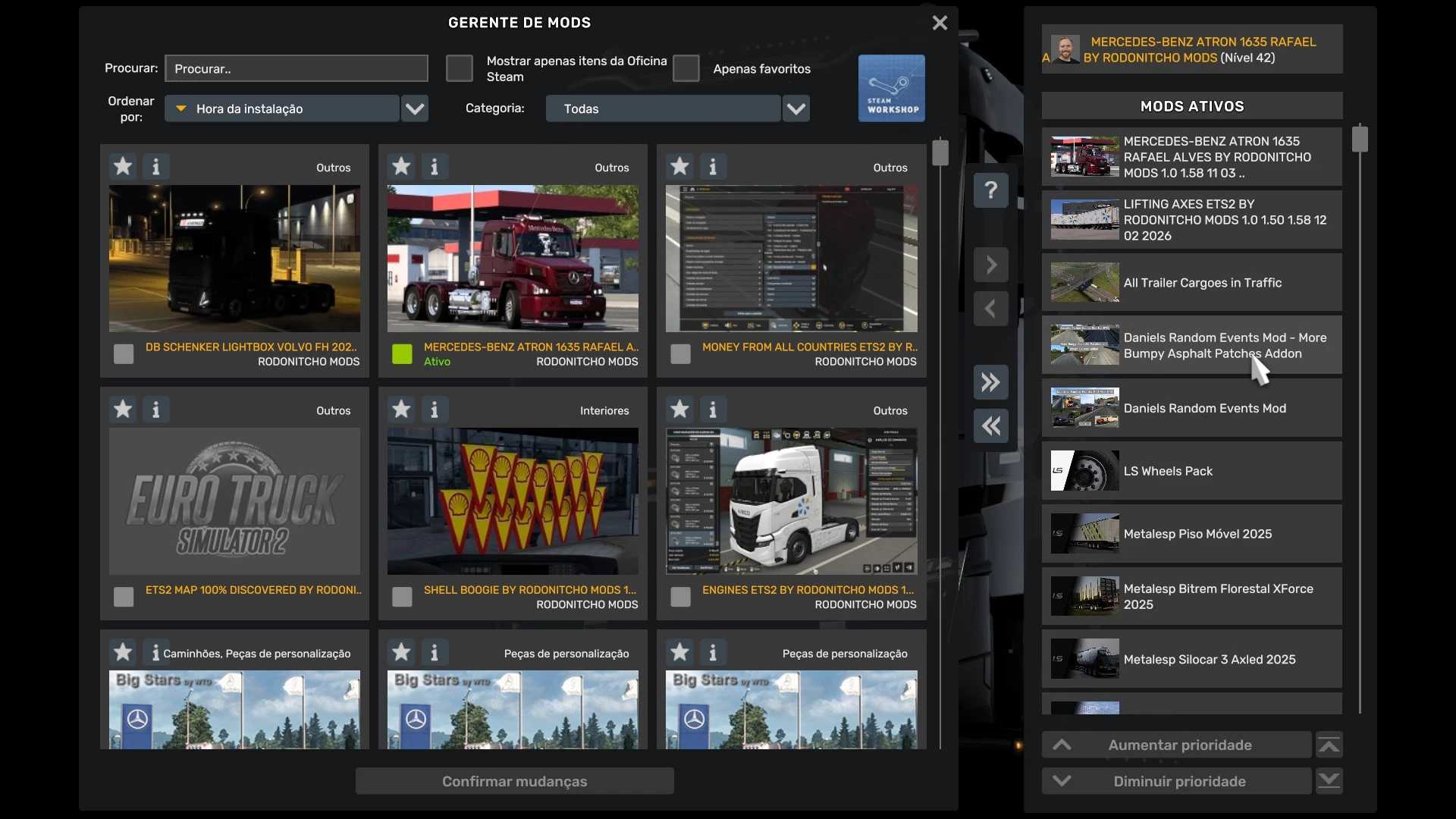The height and width of the screenshot is (819, 1456).
Task: Select LS Wheels Pack in active mods
Action: pyautogui.click(x=1191, y=471)
